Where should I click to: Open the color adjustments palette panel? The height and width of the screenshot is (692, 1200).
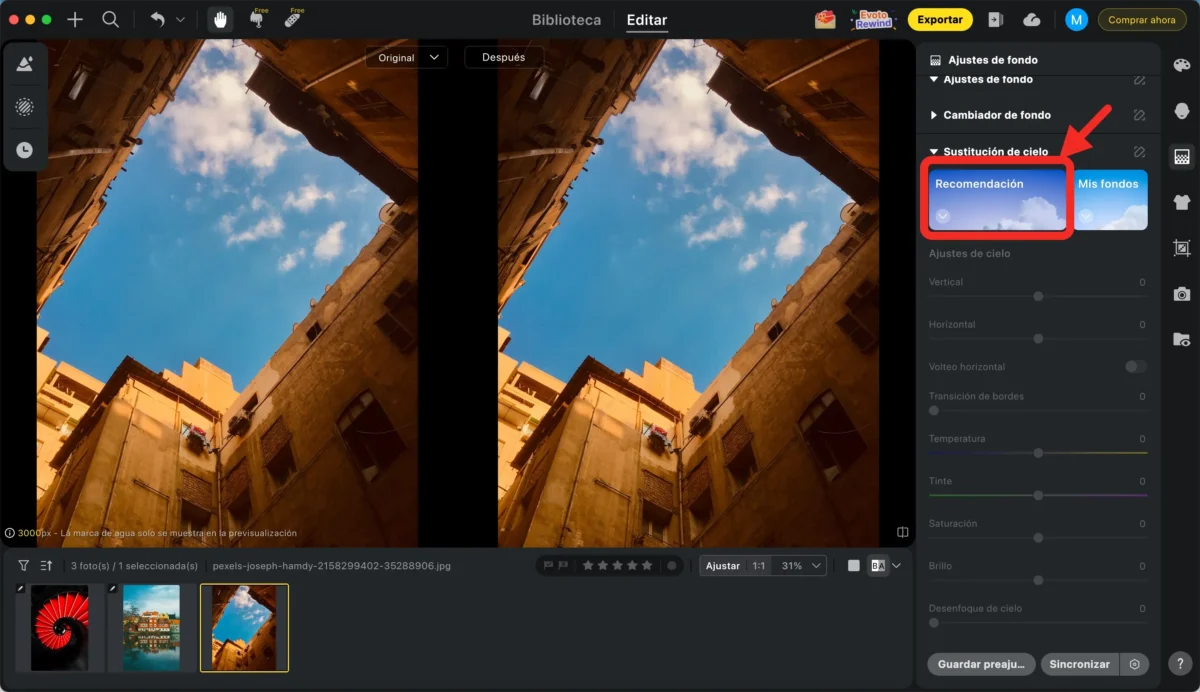(x=1182, y=65)
